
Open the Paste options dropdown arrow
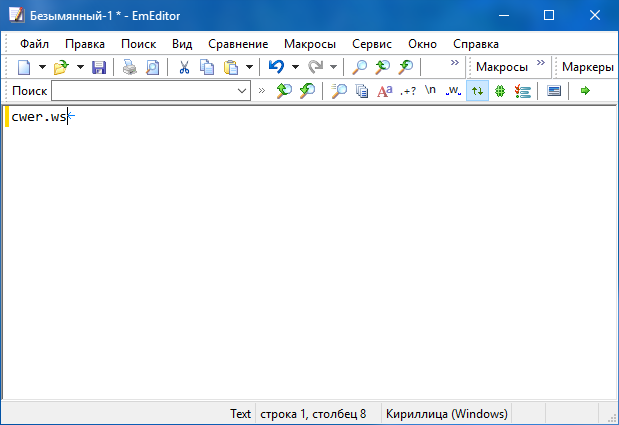247,67
